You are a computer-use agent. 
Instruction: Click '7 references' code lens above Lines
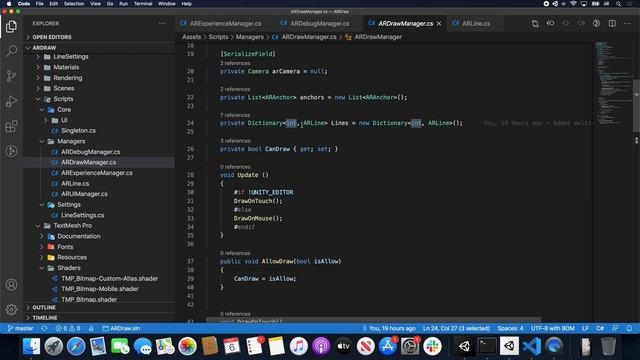coord(235,115)
